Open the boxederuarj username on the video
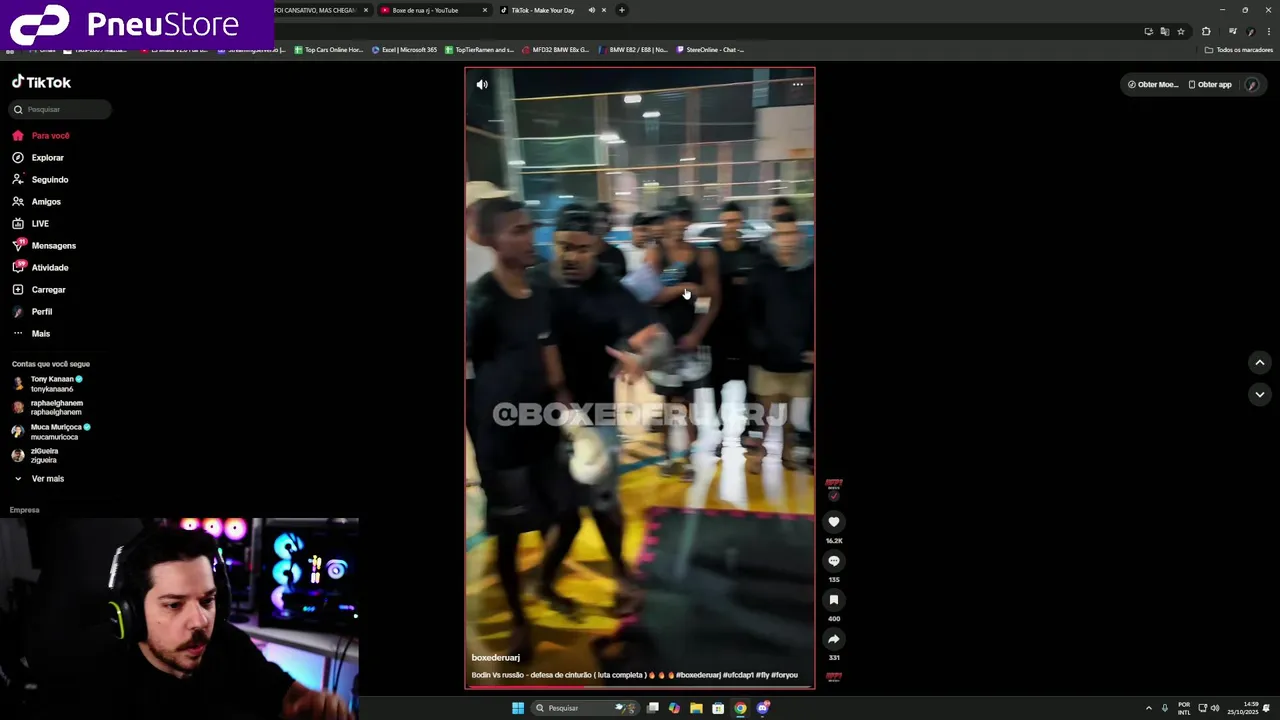The width and height of the screenshot is (1280, 720). [496, 658]
